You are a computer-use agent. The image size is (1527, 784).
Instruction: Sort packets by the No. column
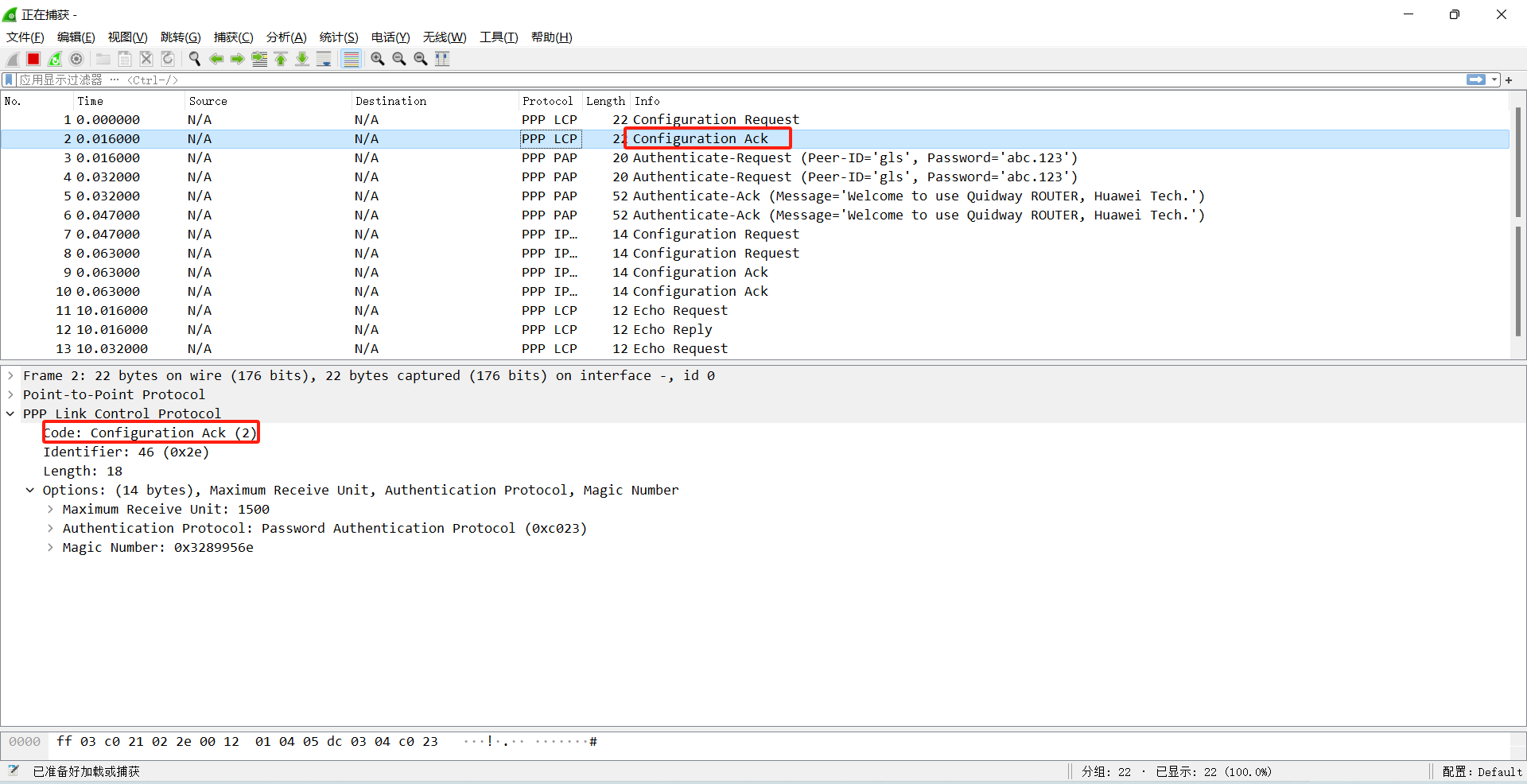tap(37, 101)
